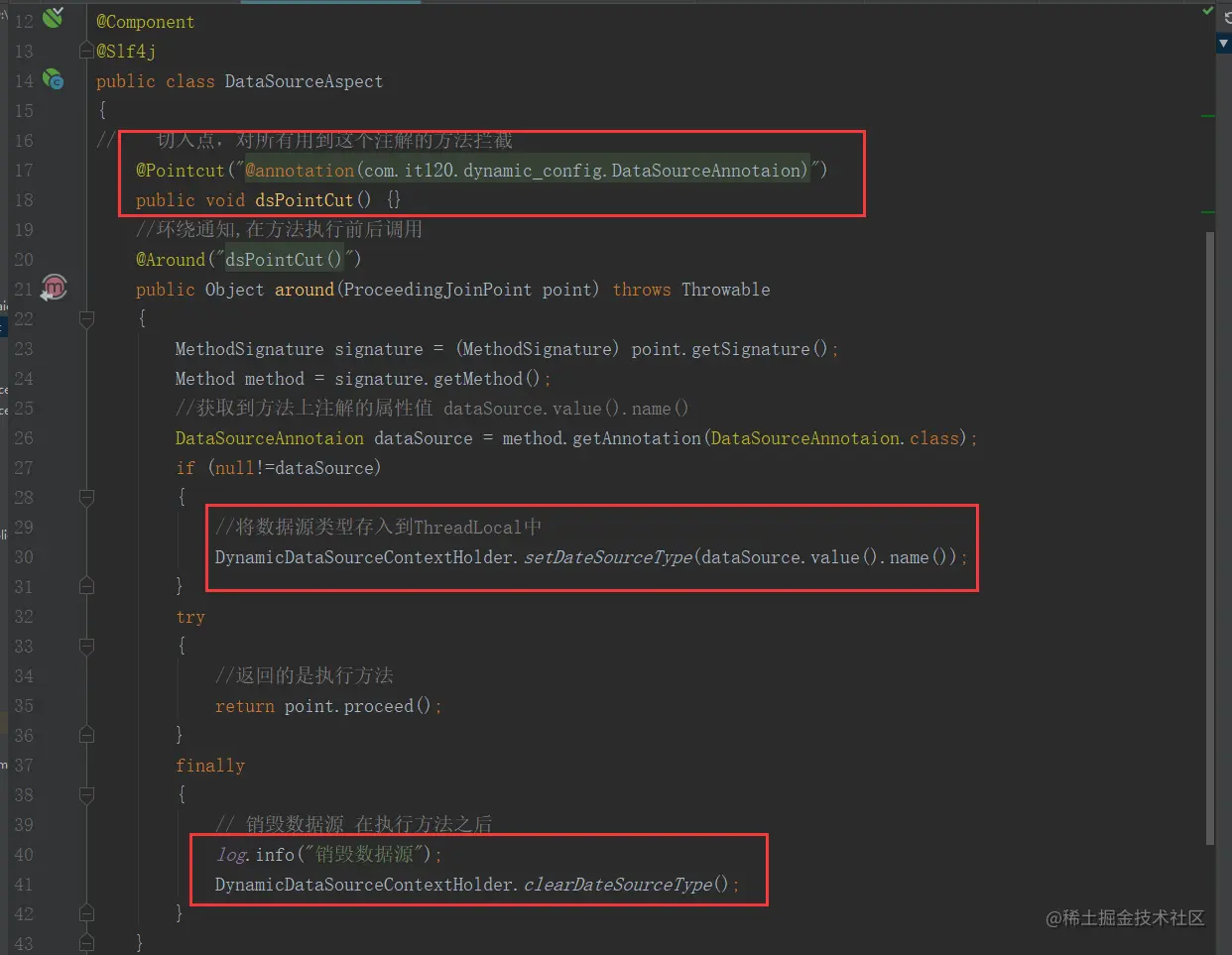1232x955 pixels.
Task: Click the throws keyword
Action: point(642,290)
